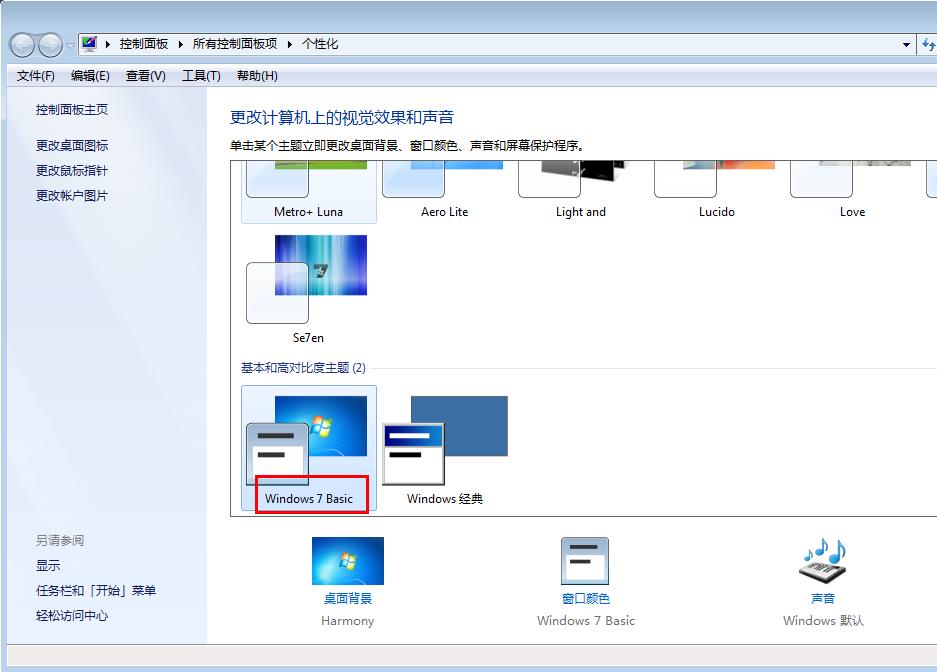Select the Lucido theme
This screenshot has height=672, width=937.
click(716, 191)
